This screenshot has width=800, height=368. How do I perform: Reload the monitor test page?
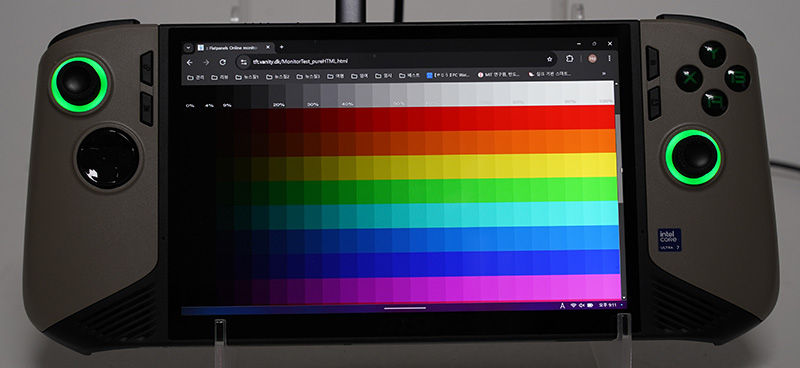222,62
